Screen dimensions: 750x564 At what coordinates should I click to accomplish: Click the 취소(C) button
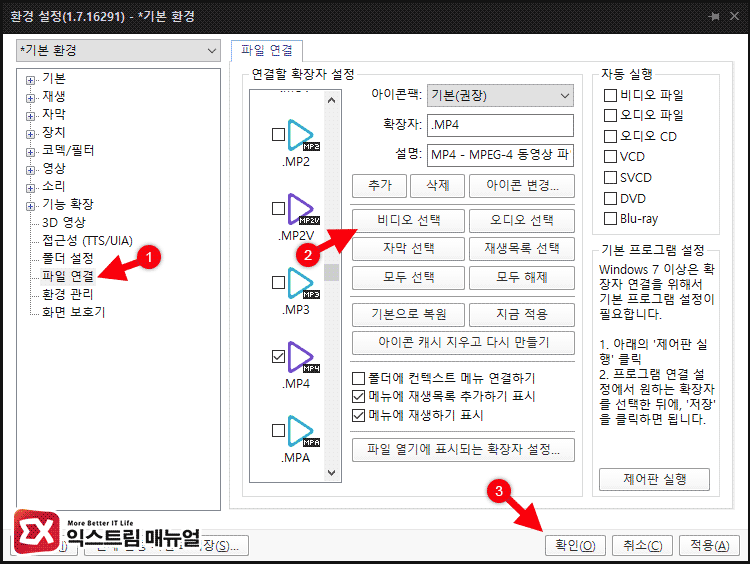pyautogui.click(x=642, y=545)
